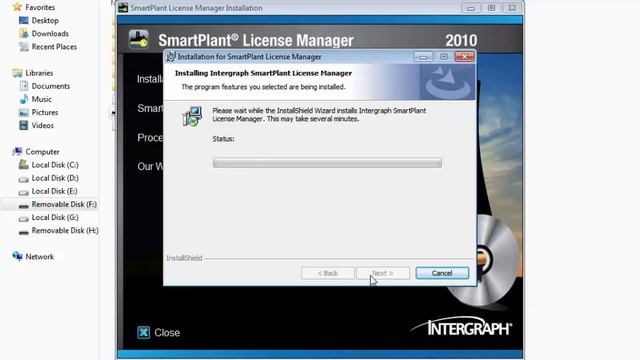This screenshot has height=360, width=640.
Task: Click the Removable Disk (F:) drive icon
Action: coord(24,205)
